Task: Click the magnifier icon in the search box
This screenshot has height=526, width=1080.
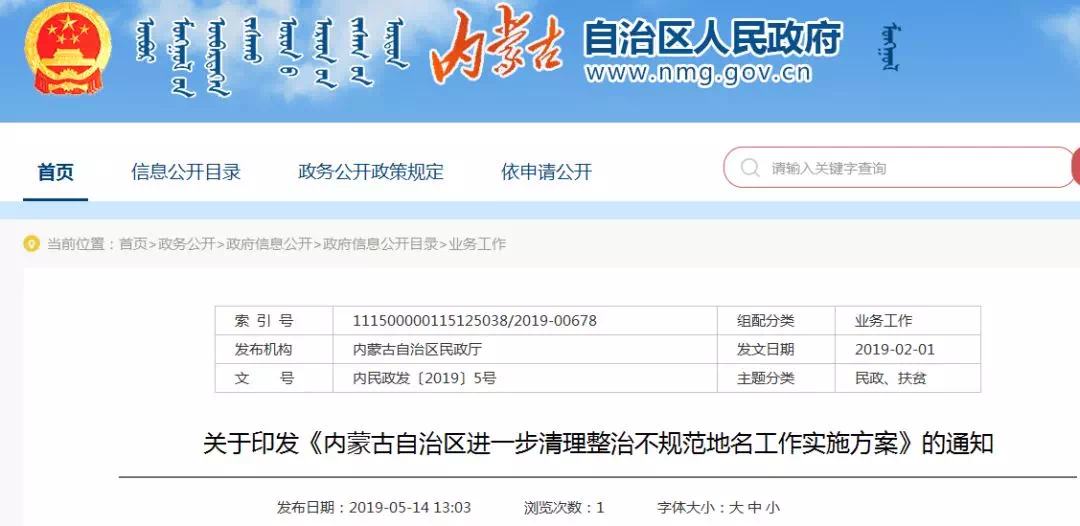Action: tap(749, 168)
